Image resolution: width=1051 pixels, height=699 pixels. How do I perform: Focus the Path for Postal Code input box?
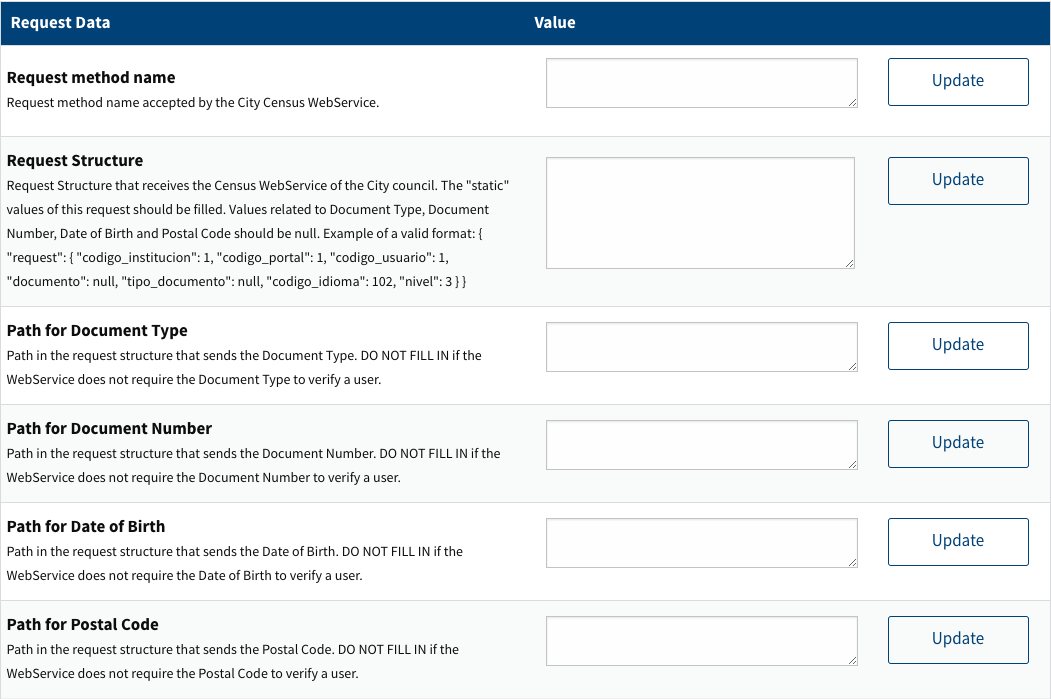pyautogui.click(x=700, y=640)
